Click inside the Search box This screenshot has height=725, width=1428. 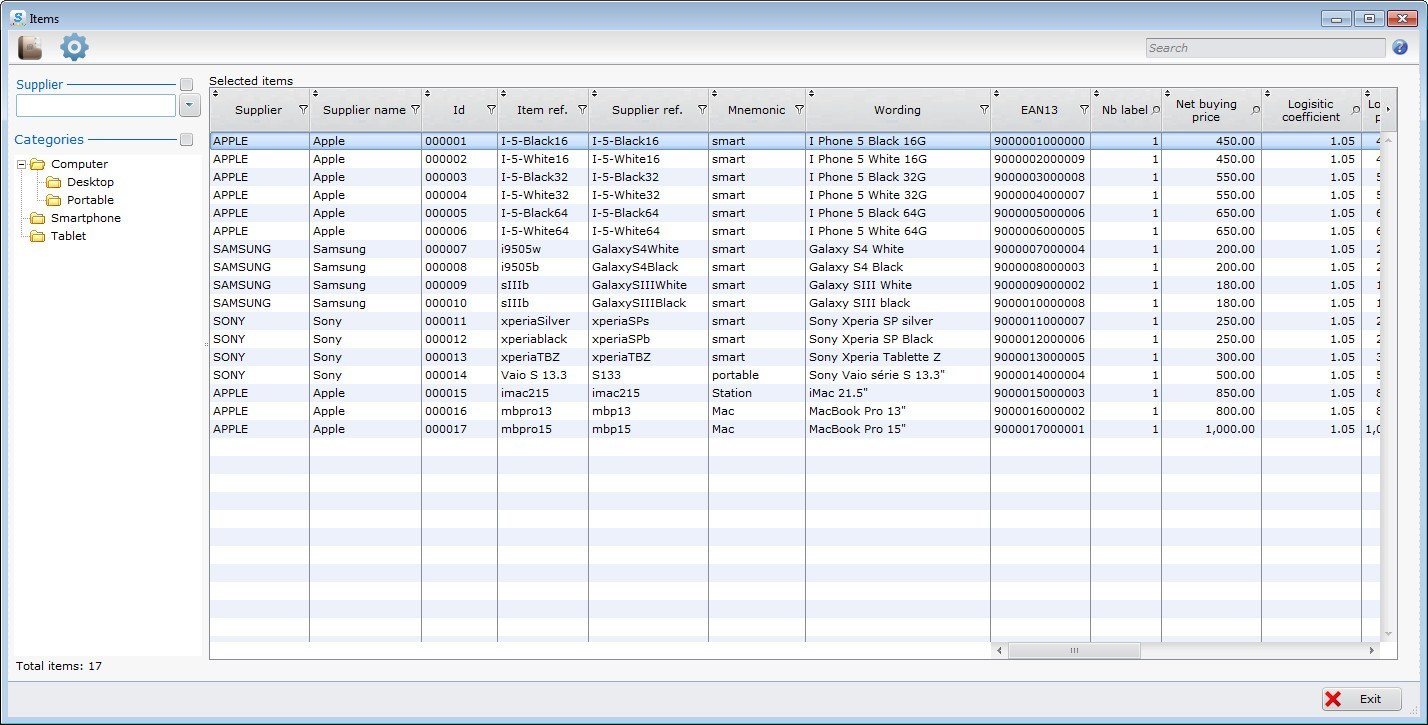pyautogui.click(x=1264, y=47)
